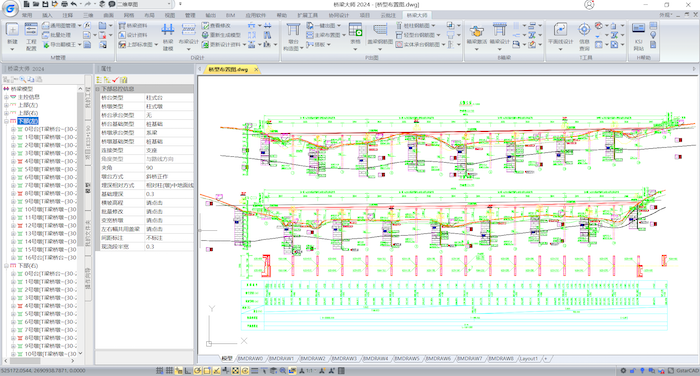Open 工程配置 project configuration

point(31,36)
